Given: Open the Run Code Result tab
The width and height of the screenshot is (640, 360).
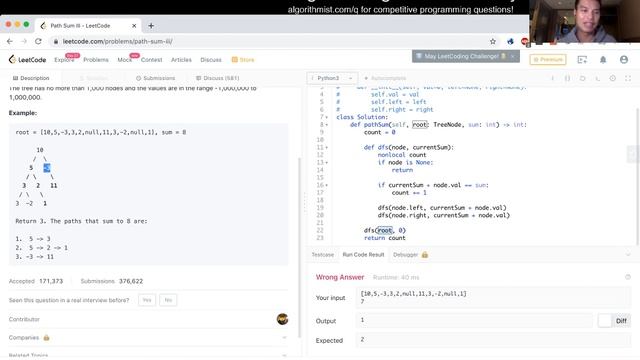Looking at the screenshot, I should coord(363,255).
